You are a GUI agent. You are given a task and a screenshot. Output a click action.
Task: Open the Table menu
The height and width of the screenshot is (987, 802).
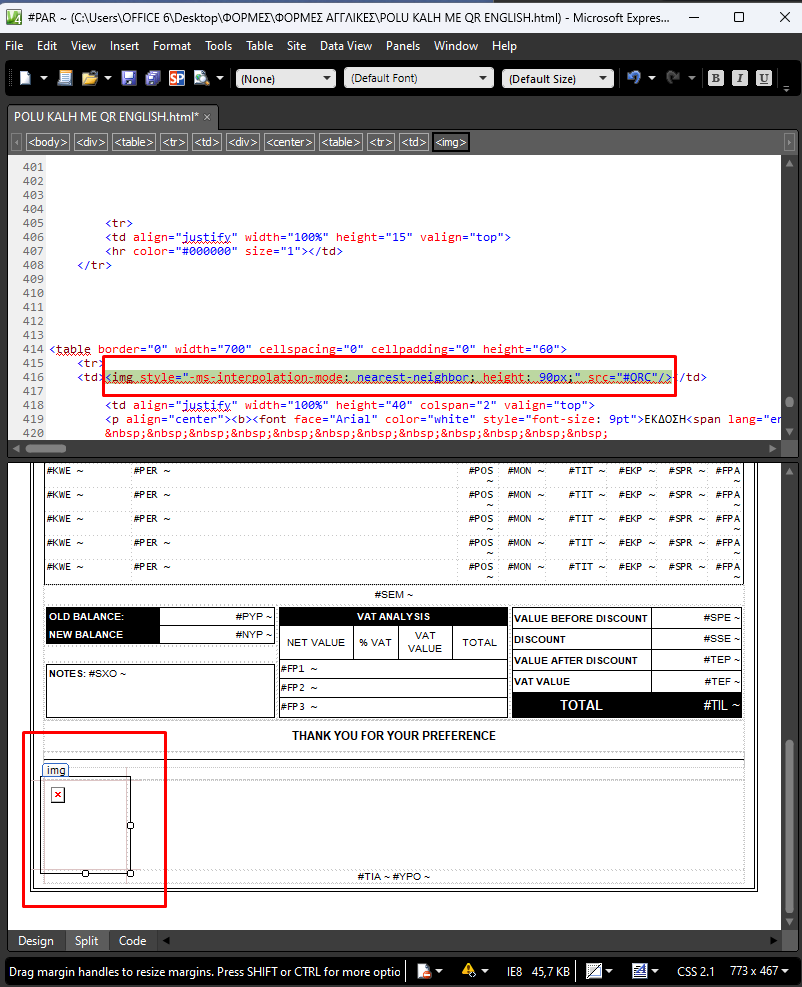[x=259, y=46]
